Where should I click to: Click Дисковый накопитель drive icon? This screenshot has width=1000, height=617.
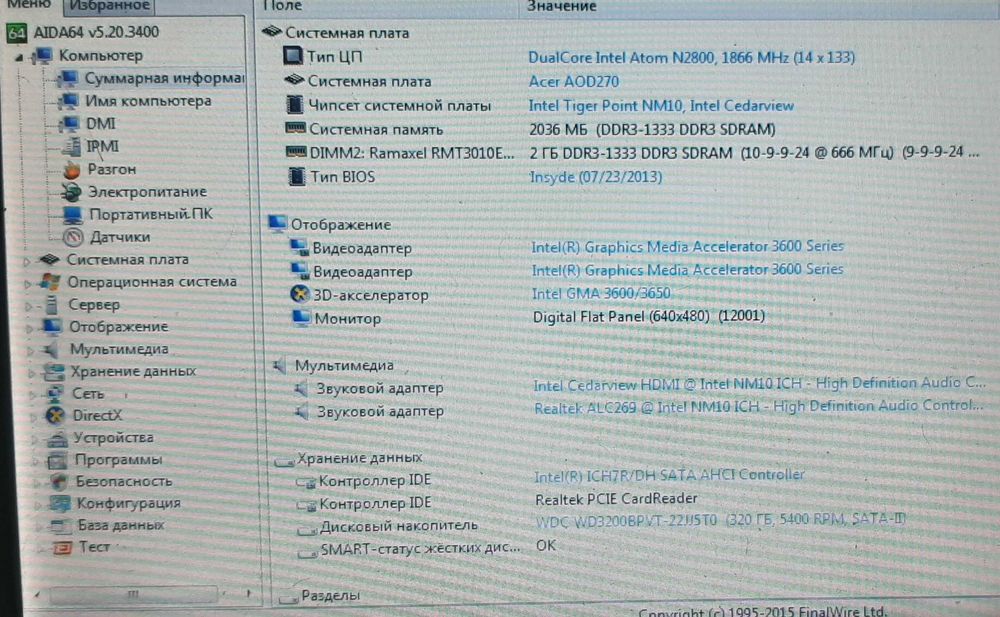click(x=307, y=528)
